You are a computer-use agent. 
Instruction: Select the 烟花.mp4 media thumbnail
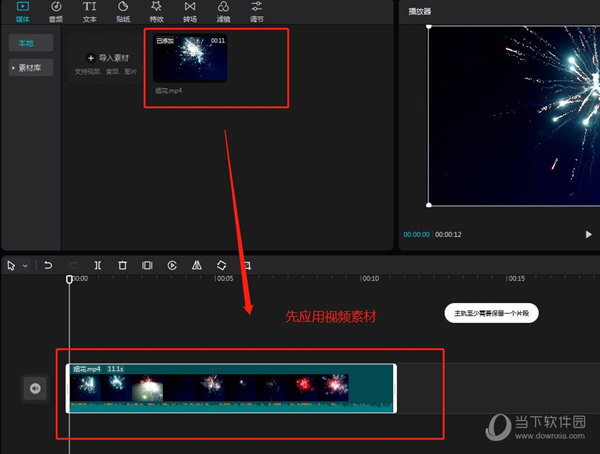pyautogui.click(x=190, y=59)
